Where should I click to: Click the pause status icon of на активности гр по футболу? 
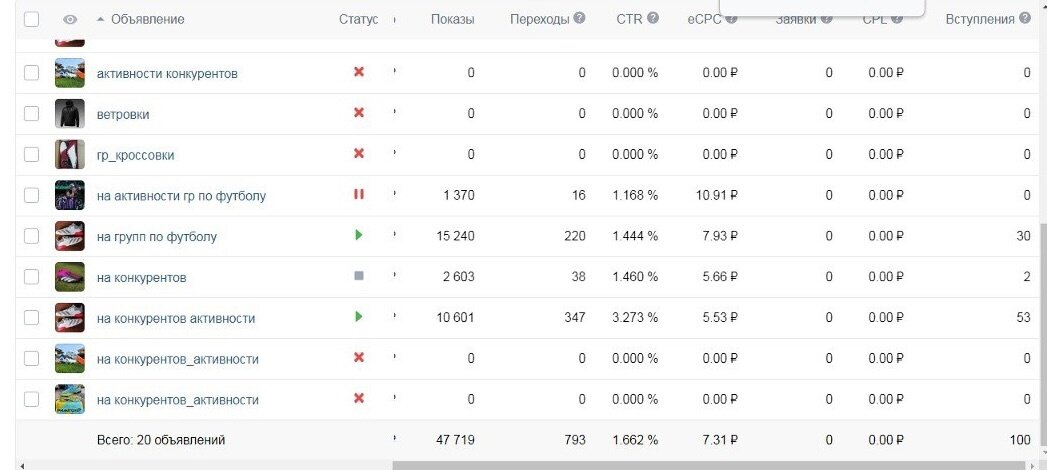pos(359,194)
